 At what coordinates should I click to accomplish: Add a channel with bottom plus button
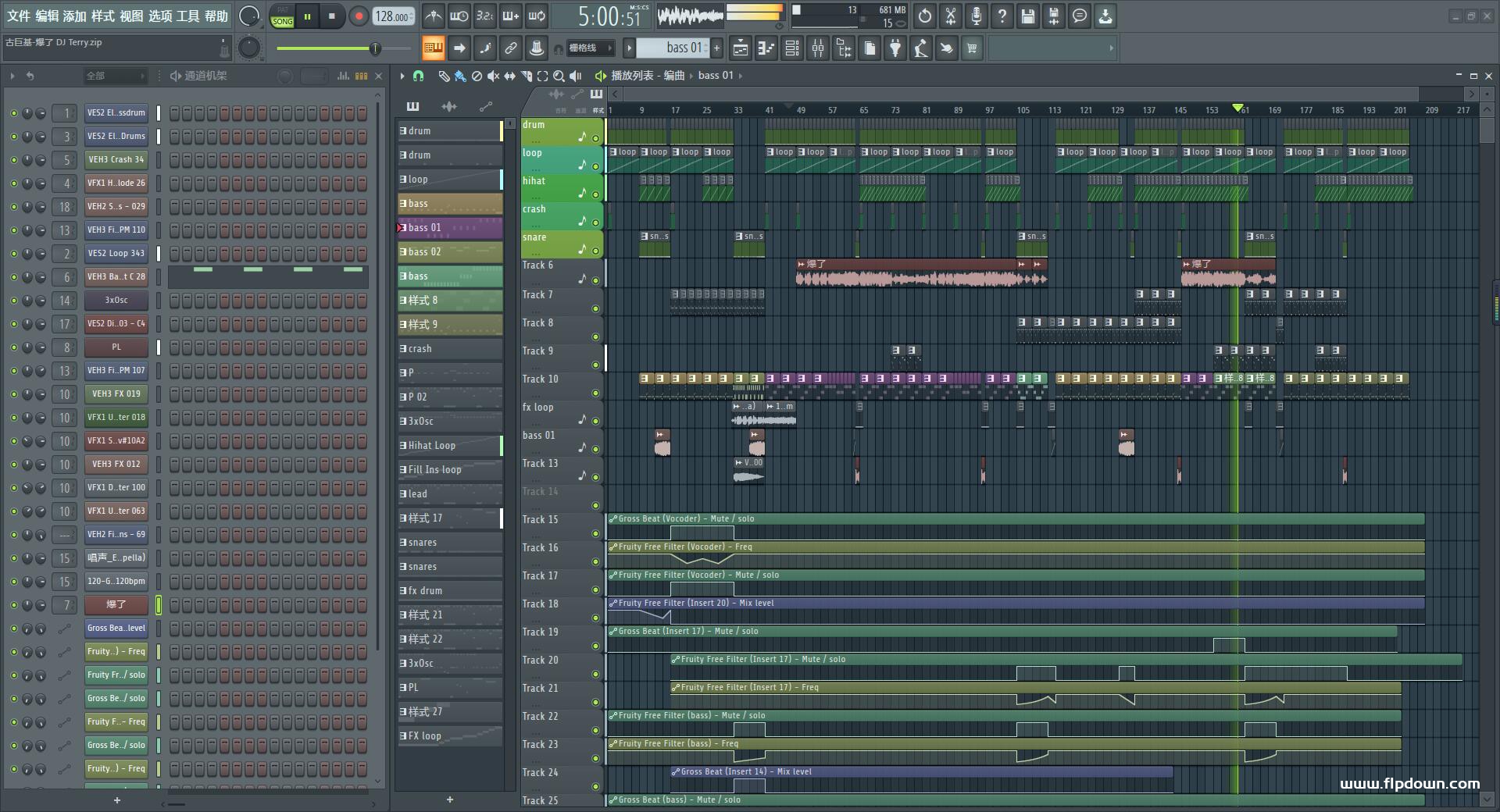pyautogui.click(x=117, y=800)
